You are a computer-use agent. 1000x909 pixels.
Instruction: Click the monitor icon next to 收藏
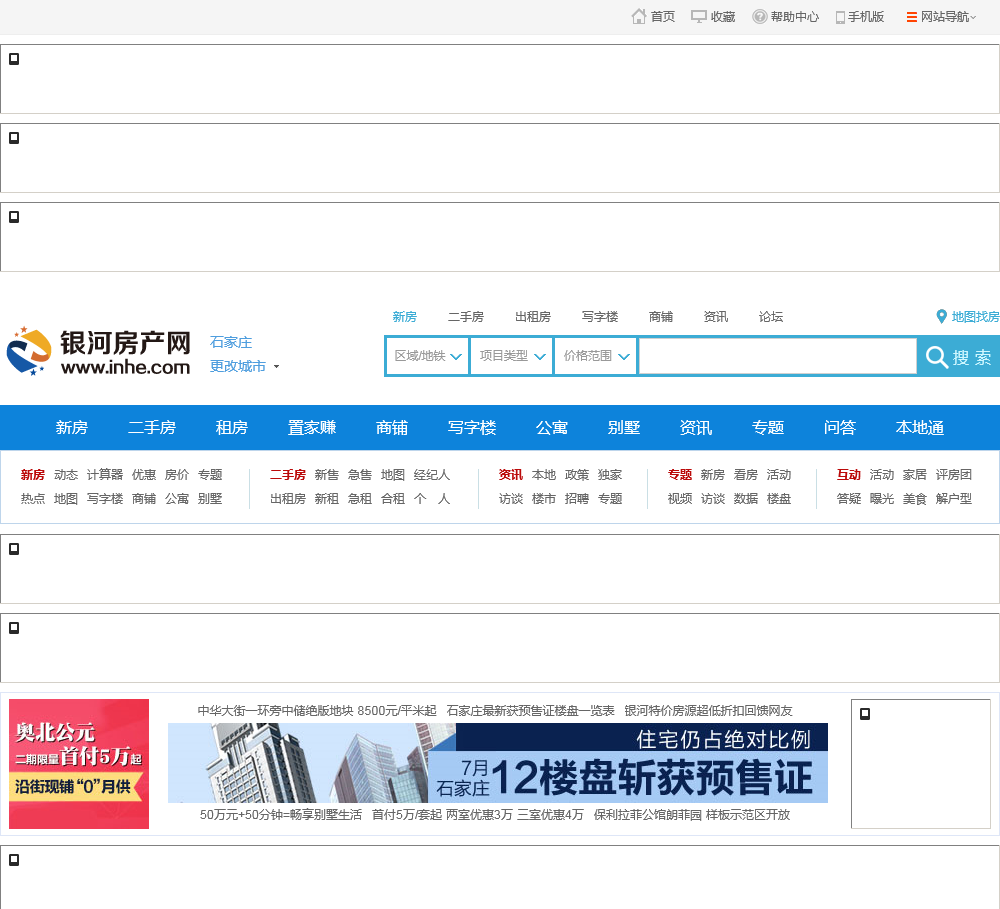click(x=699, y=17)
